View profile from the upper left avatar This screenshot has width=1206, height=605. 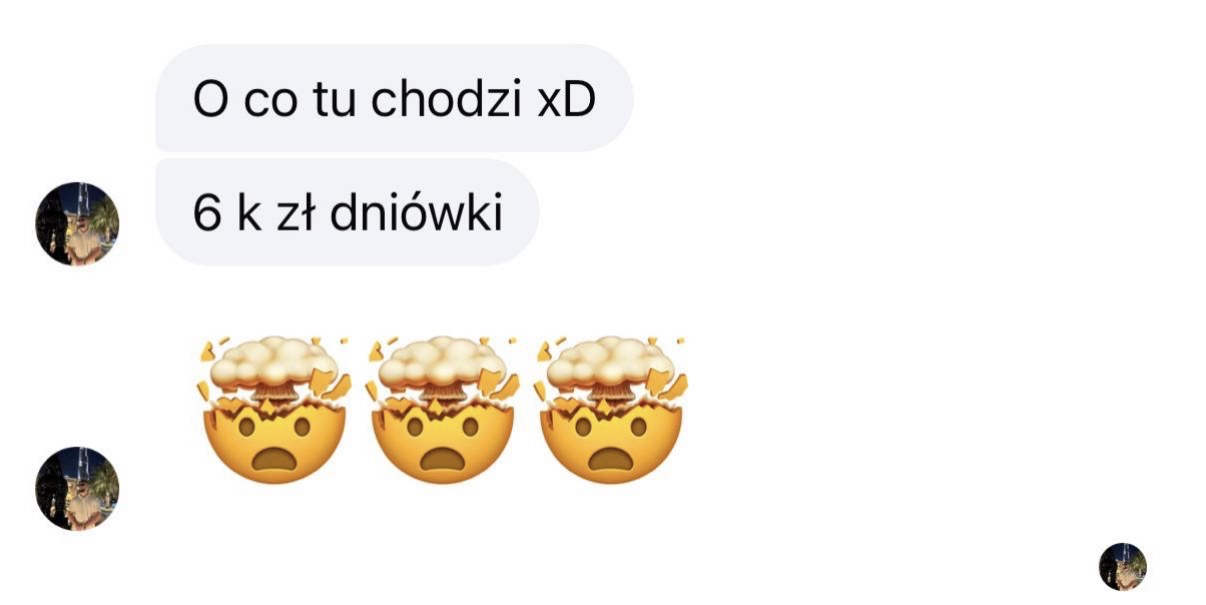77,223
